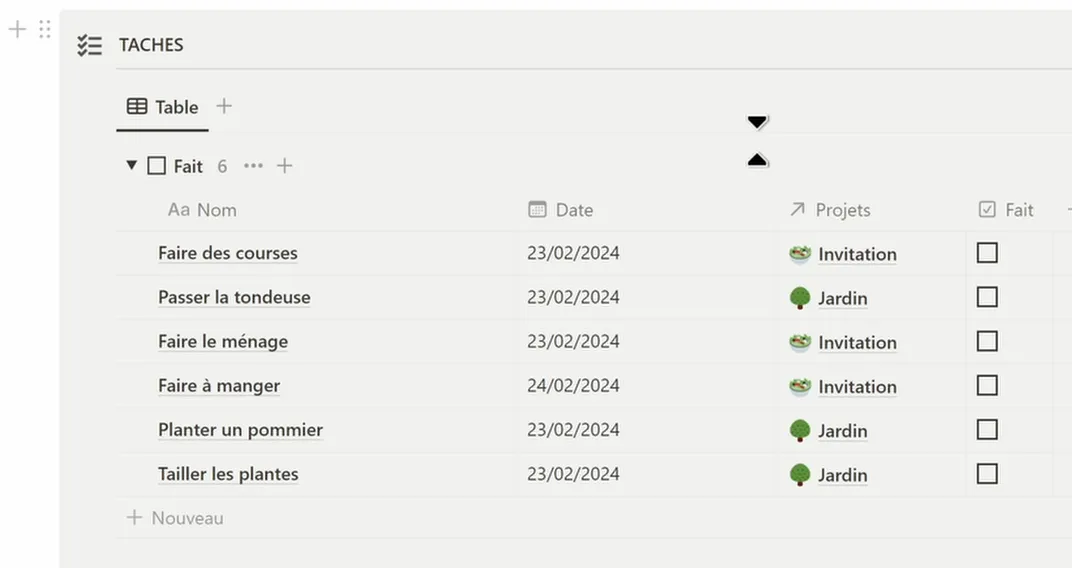Image resolution: width=1072 pixels, height=568 pixels.
Task: Open the Jardin project link on Planter un pommier
Action: 842,431
